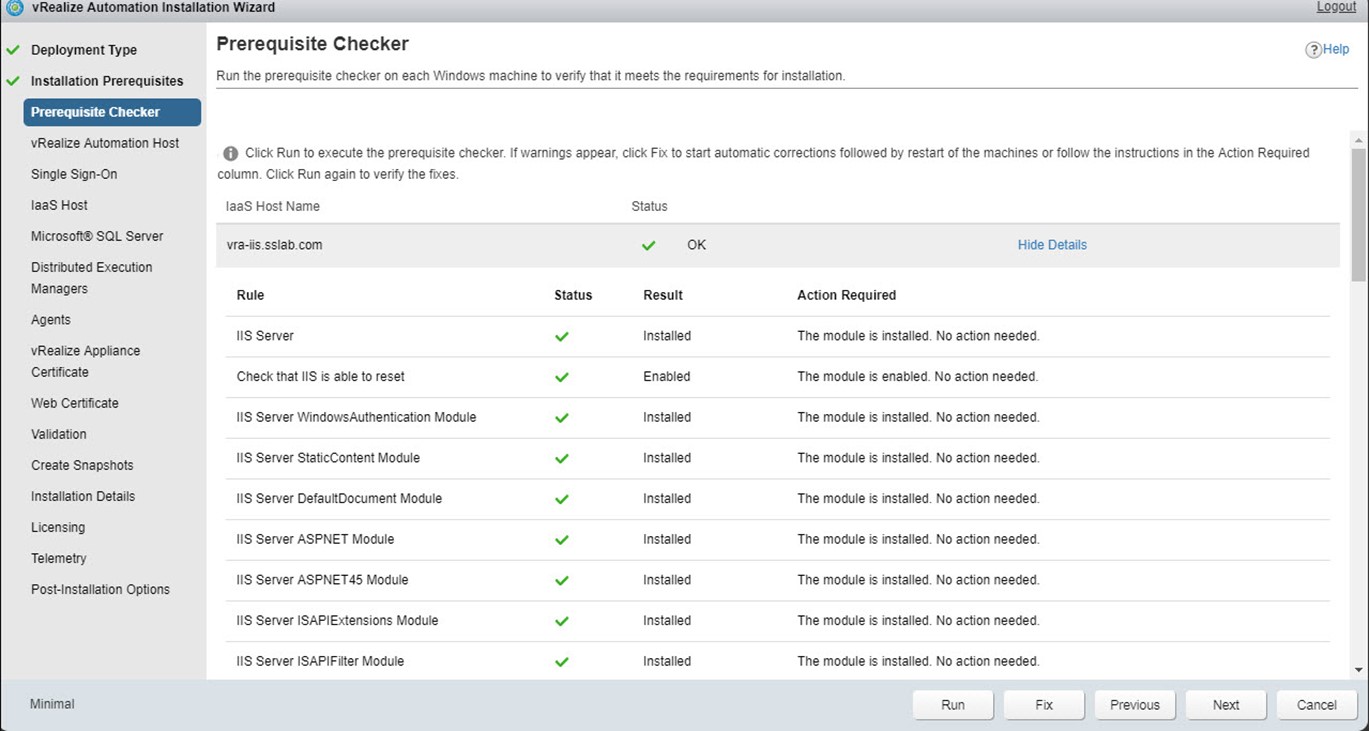Click checkmark for ASPNET45 Module row
The width and height of the screenshot is (1369, 731).
(x=562, y=580)
